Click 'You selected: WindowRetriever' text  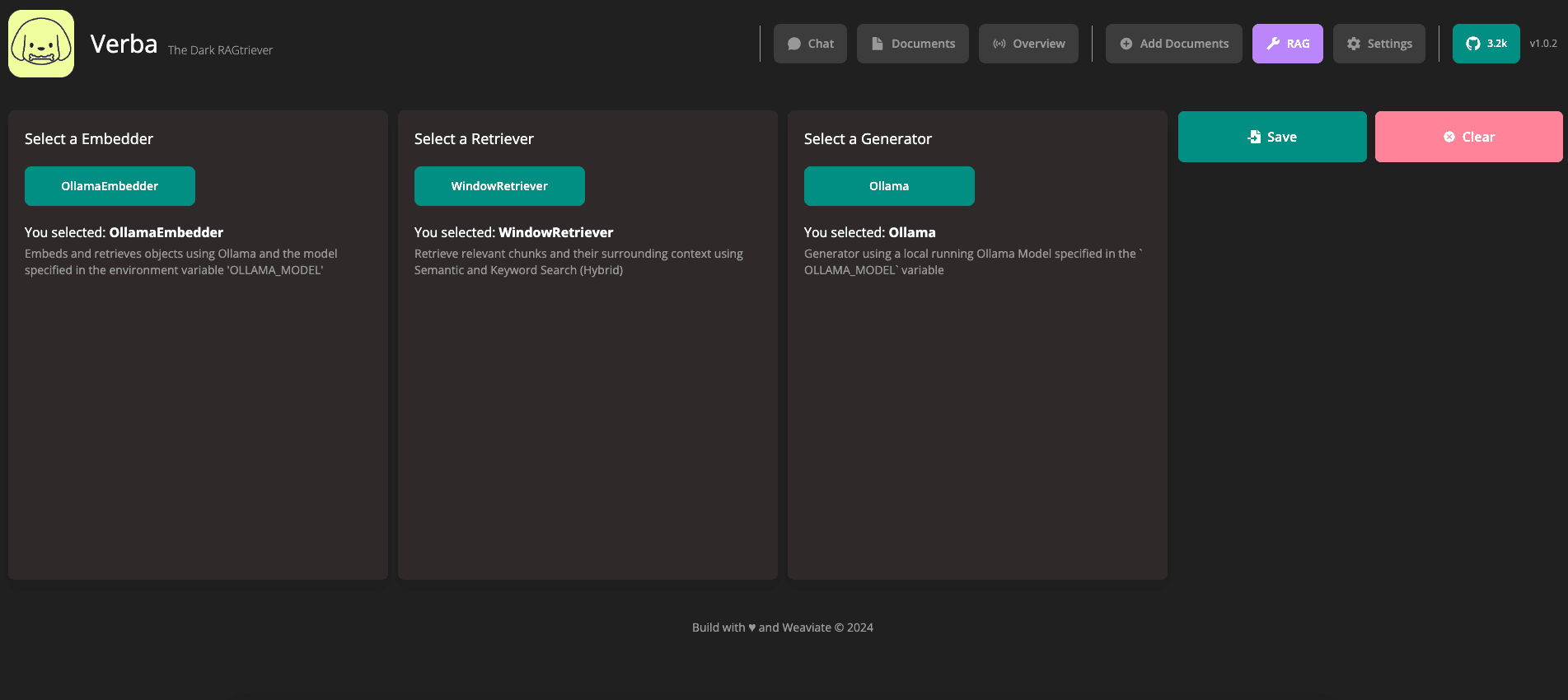tap(514, 232)
